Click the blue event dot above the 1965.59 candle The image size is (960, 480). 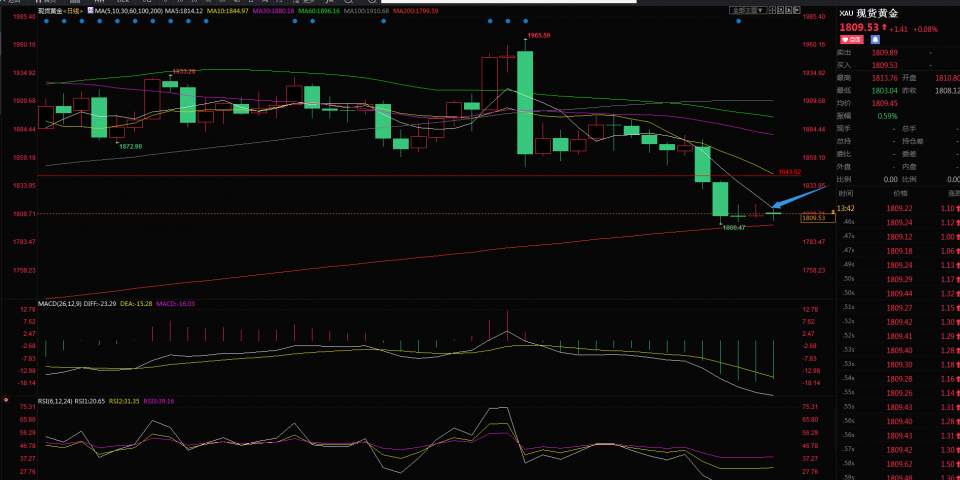tap(526, 21)
